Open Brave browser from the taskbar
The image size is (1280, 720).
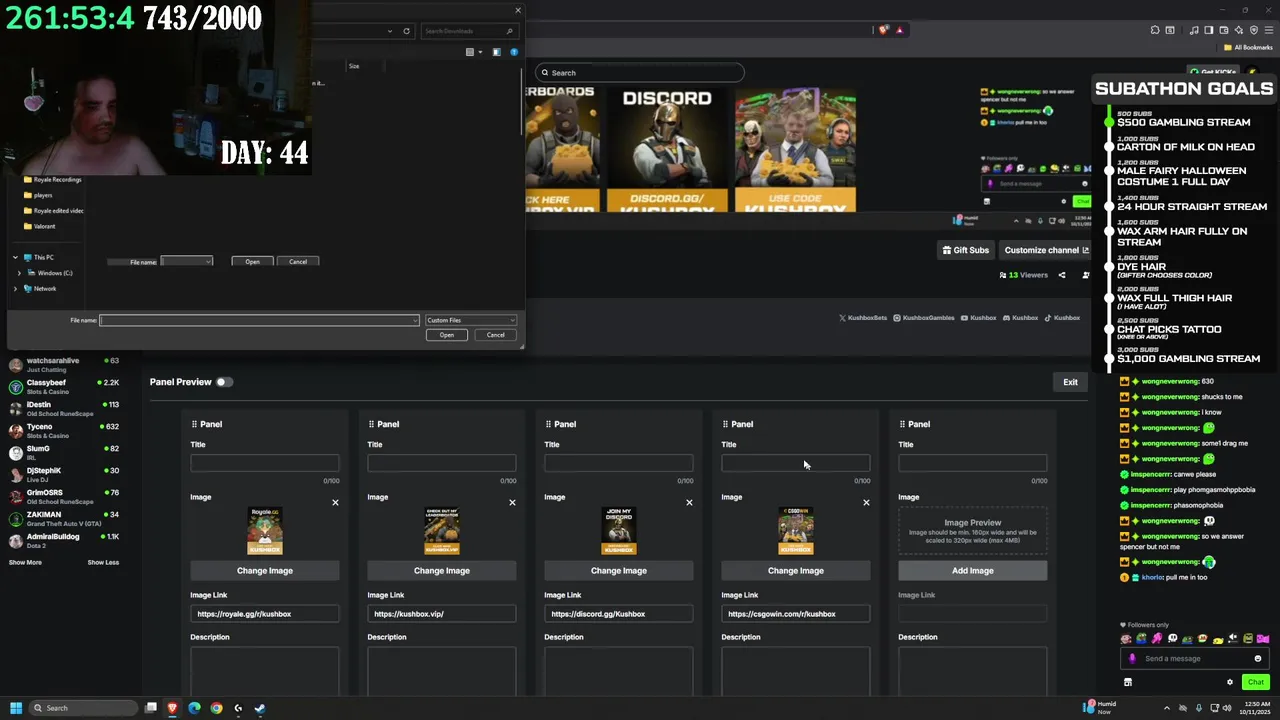[172, 708]
